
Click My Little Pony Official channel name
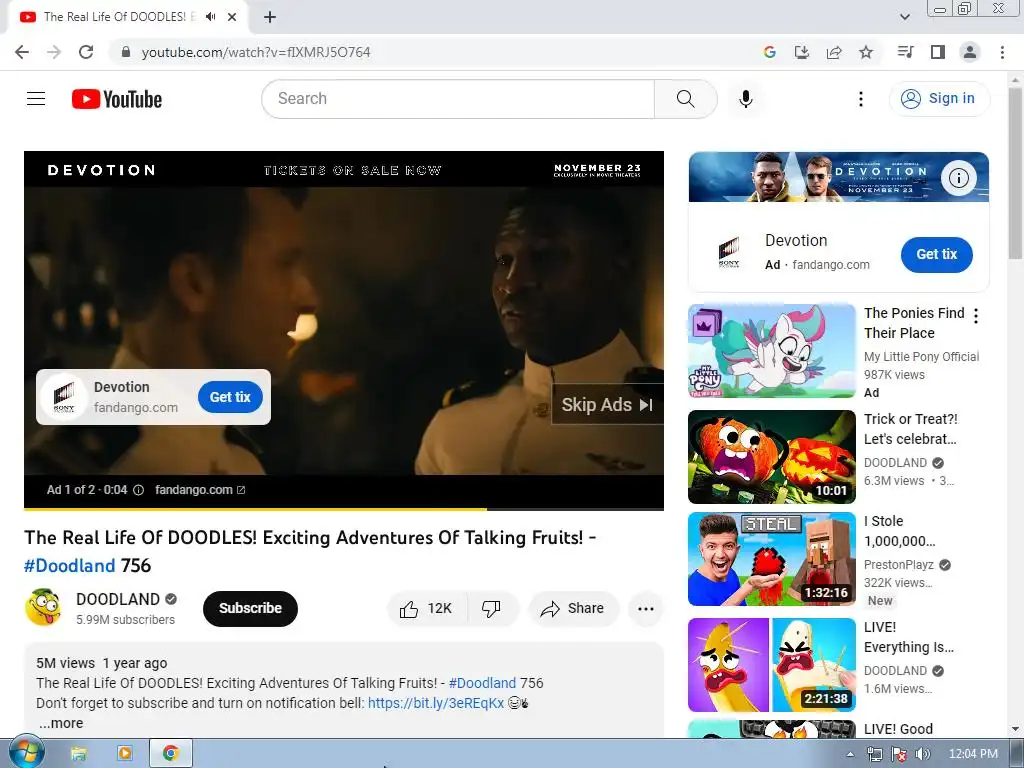(x=921, y=357)
